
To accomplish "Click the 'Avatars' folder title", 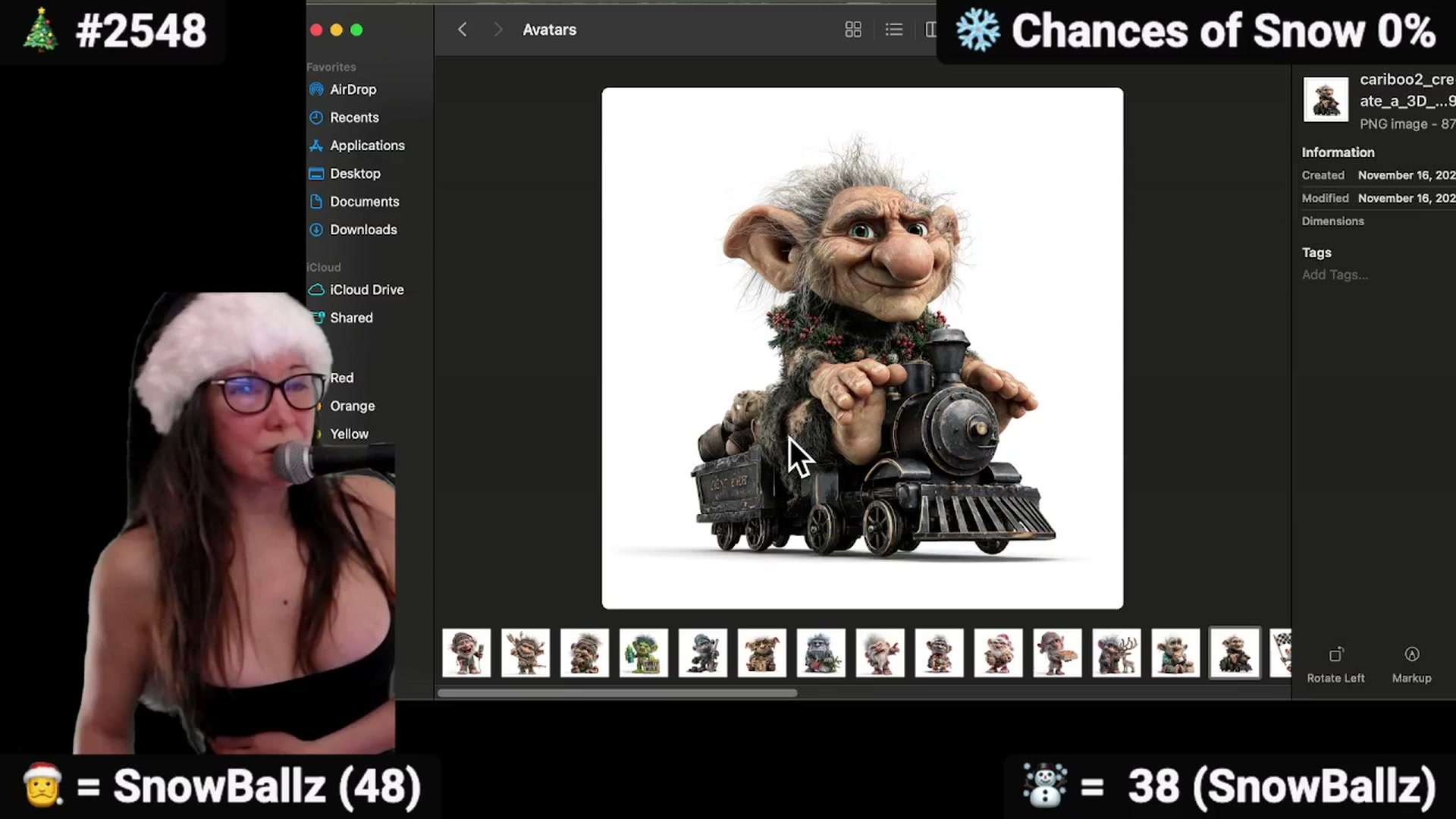I will point(549,30).
